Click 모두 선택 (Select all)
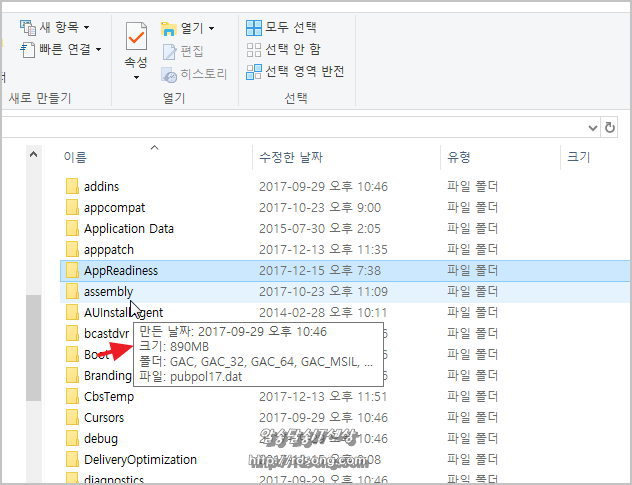Image resolution: width=632 pixels, height=485 pixels. point(281,27)
